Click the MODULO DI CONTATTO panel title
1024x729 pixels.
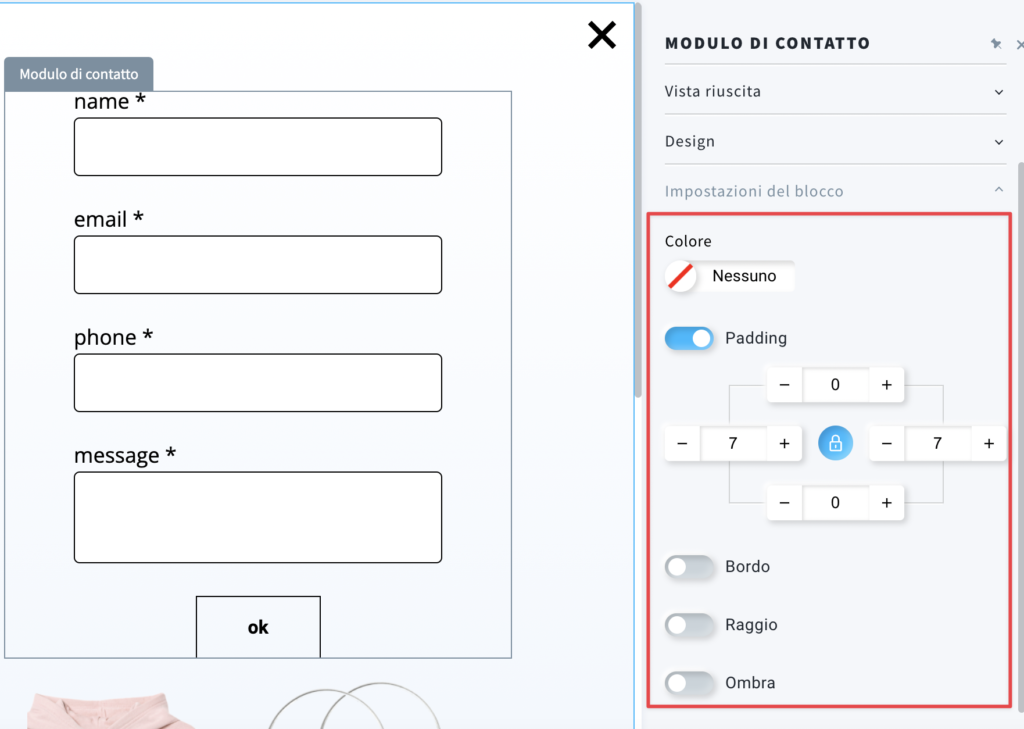[x=767, y=43]
